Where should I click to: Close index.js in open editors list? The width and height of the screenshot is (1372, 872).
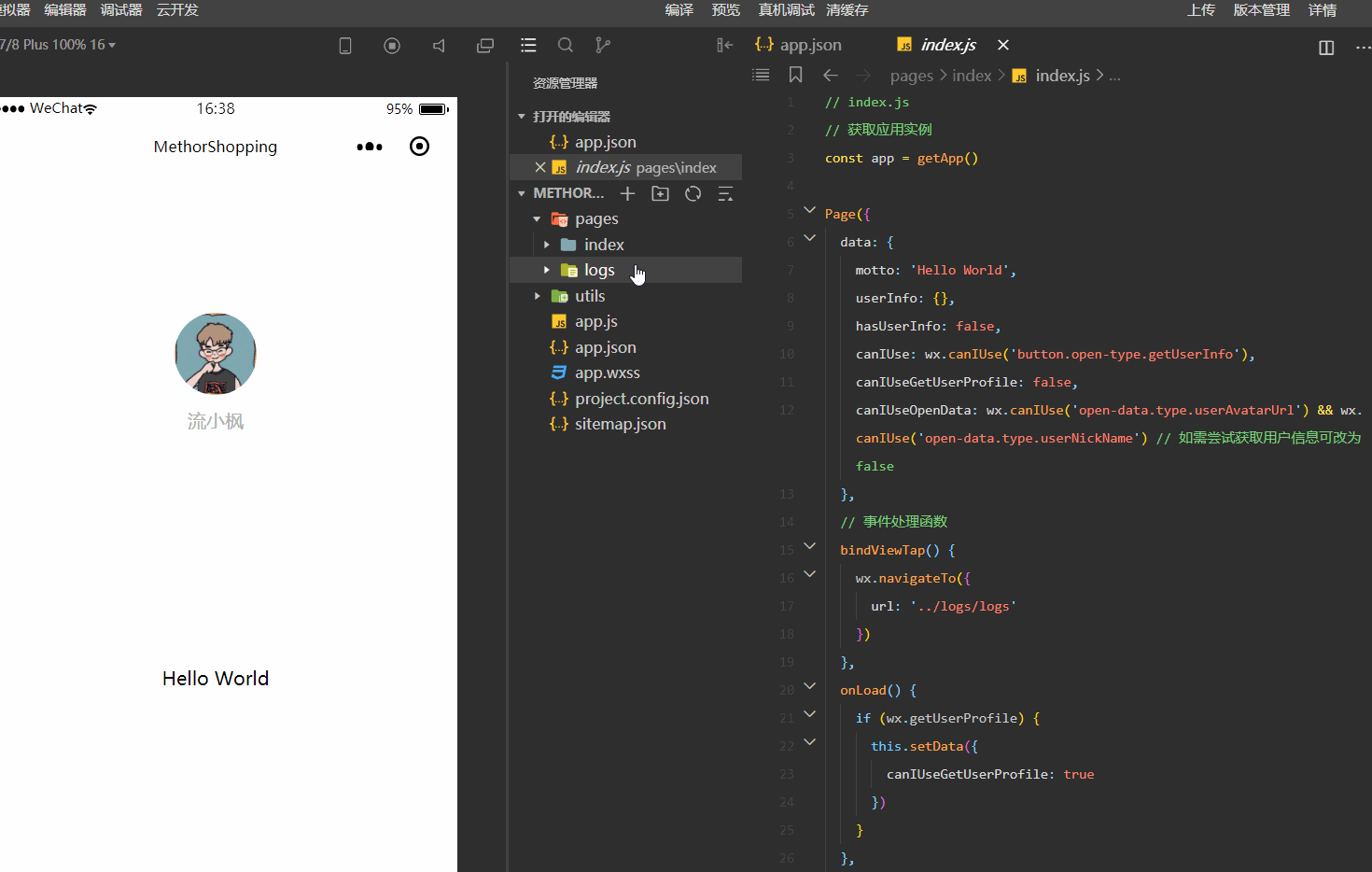[x=540, y=167]
